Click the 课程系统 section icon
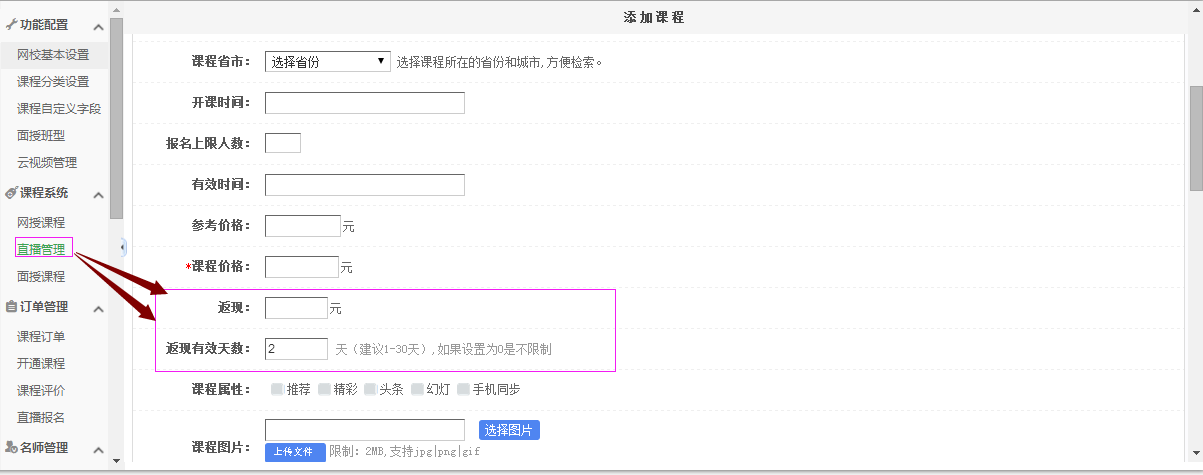 [x=11, y=193]
